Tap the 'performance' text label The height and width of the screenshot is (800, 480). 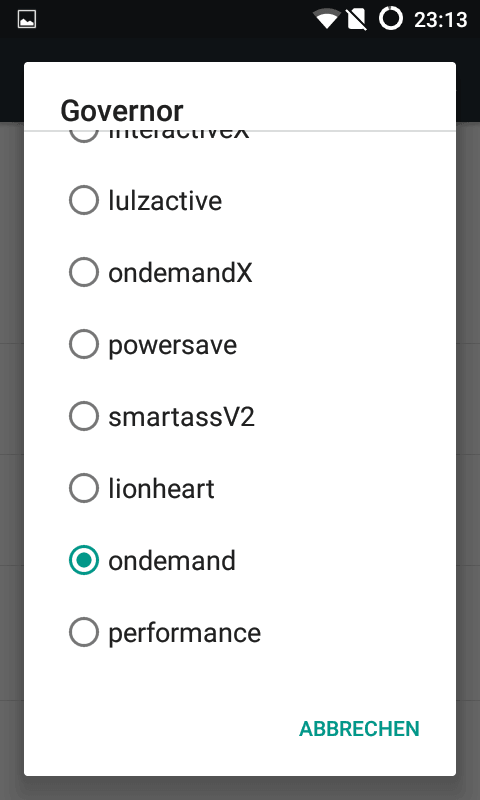185,633
